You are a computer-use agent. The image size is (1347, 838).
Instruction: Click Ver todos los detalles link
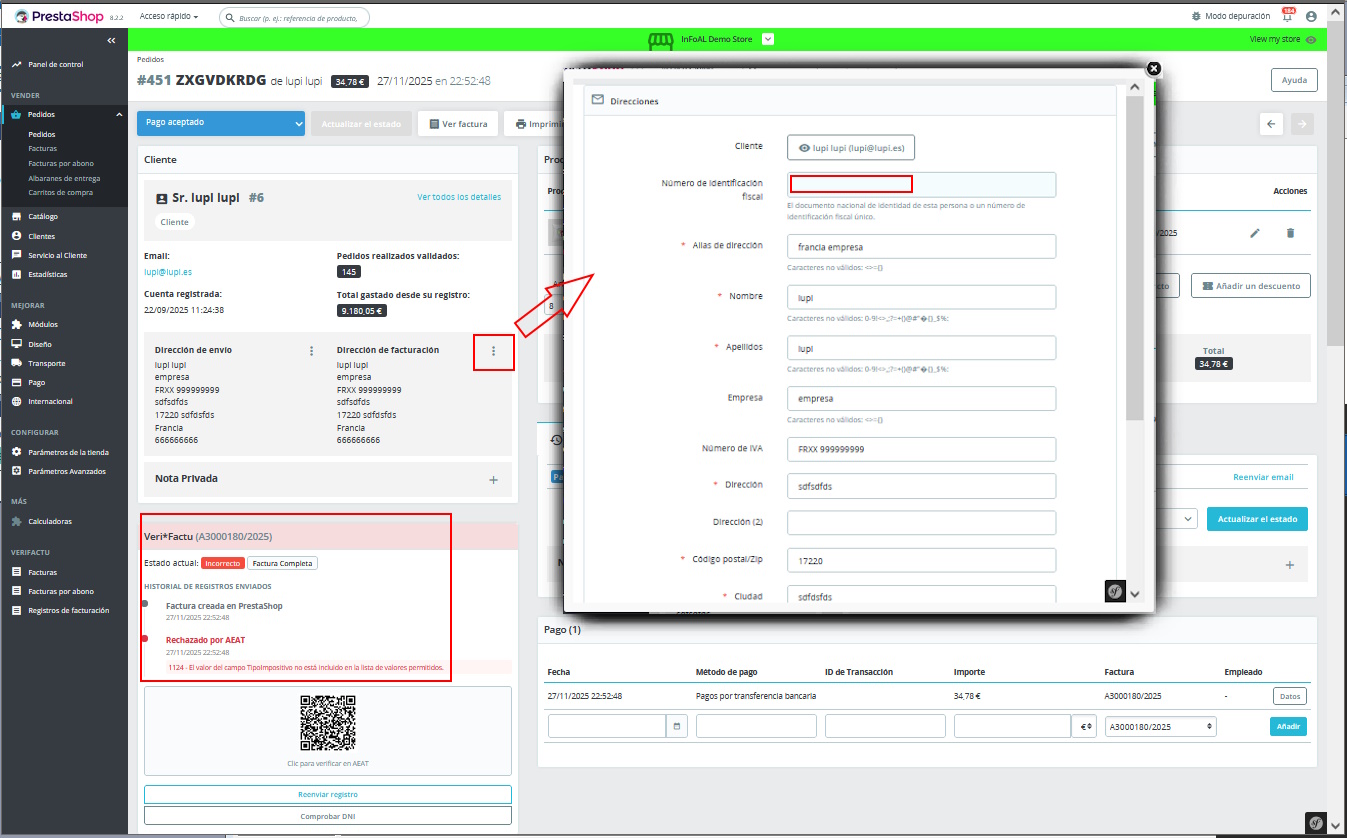[458, 197]
